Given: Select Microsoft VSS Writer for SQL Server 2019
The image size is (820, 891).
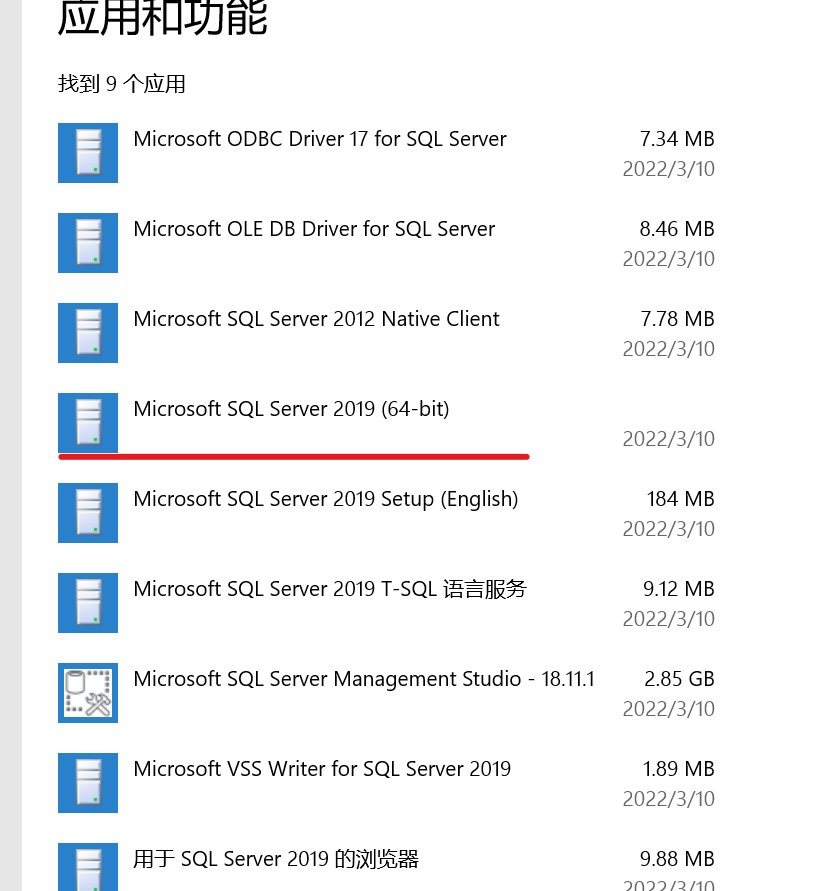Looking at the screenshot, I should click(322, 769).
